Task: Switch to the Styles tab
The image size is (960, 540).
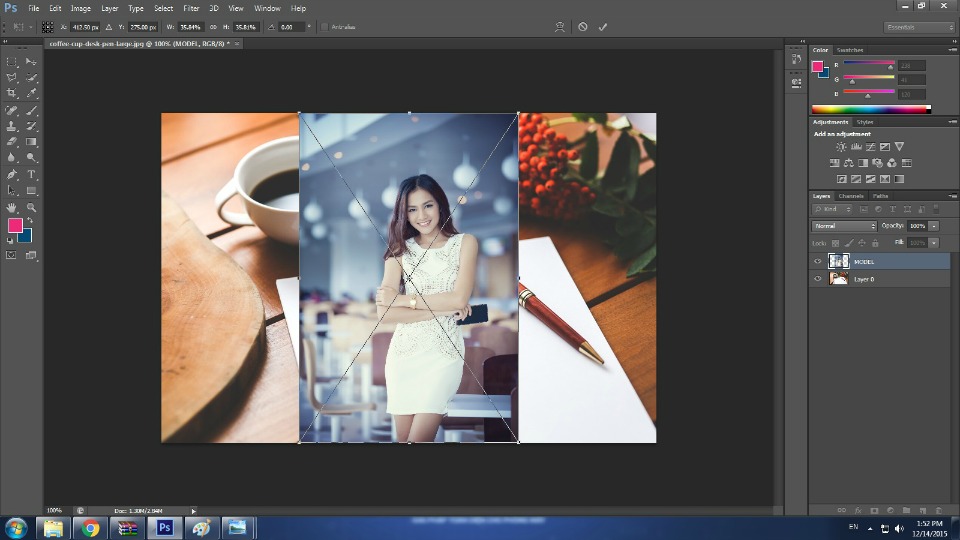Action: point(864,122)
